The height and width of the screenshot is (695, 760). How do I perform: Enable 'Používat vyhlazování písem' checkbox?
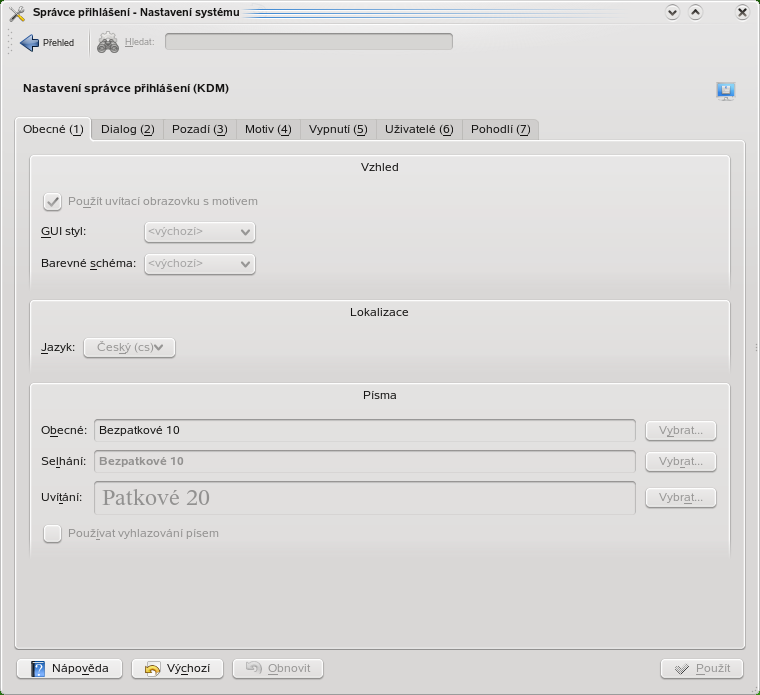pyautogui.click(x=53, y=533)
